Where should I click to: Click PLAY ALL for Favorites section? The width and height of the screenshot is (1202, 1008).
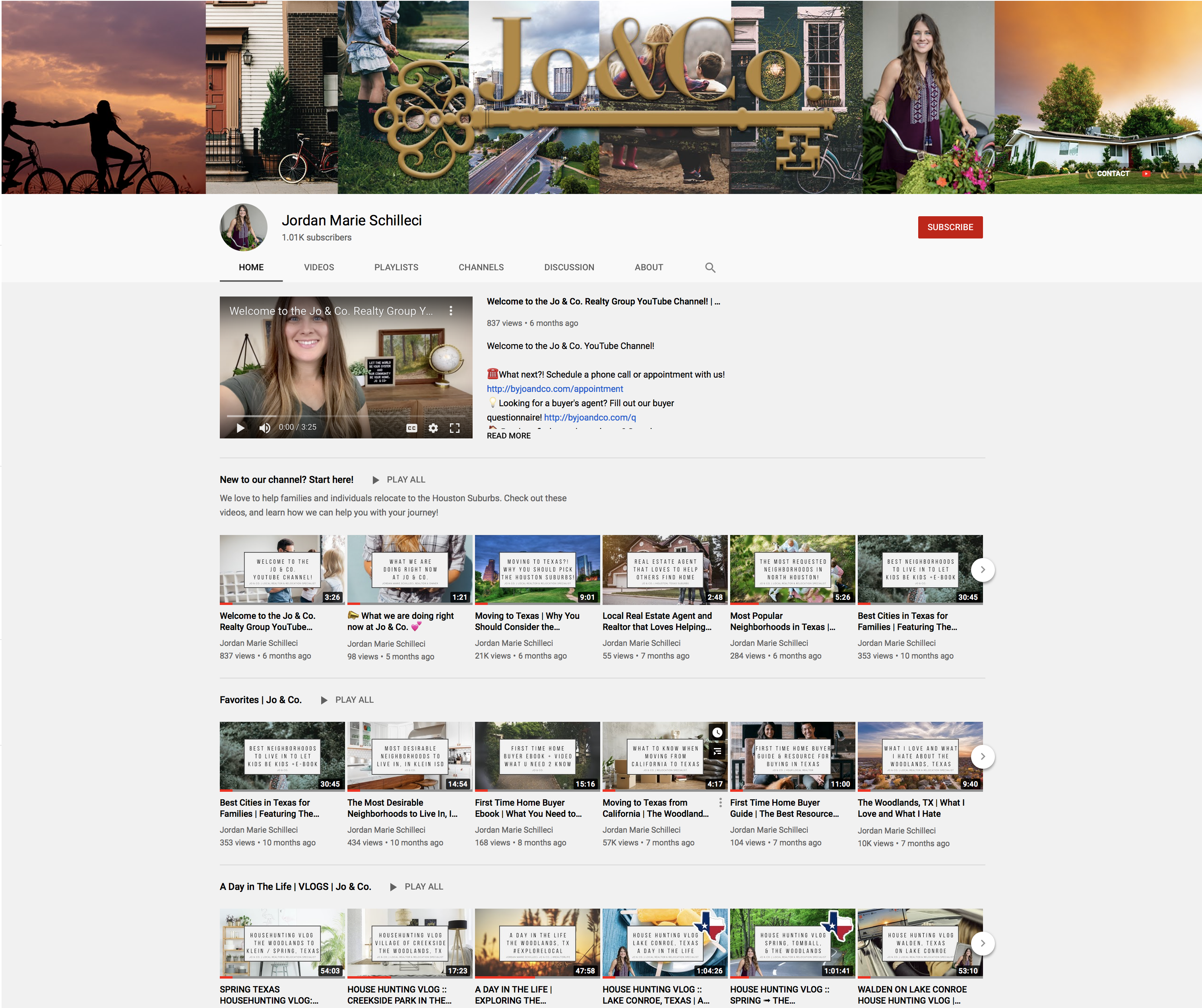click(x=354, y=700)
